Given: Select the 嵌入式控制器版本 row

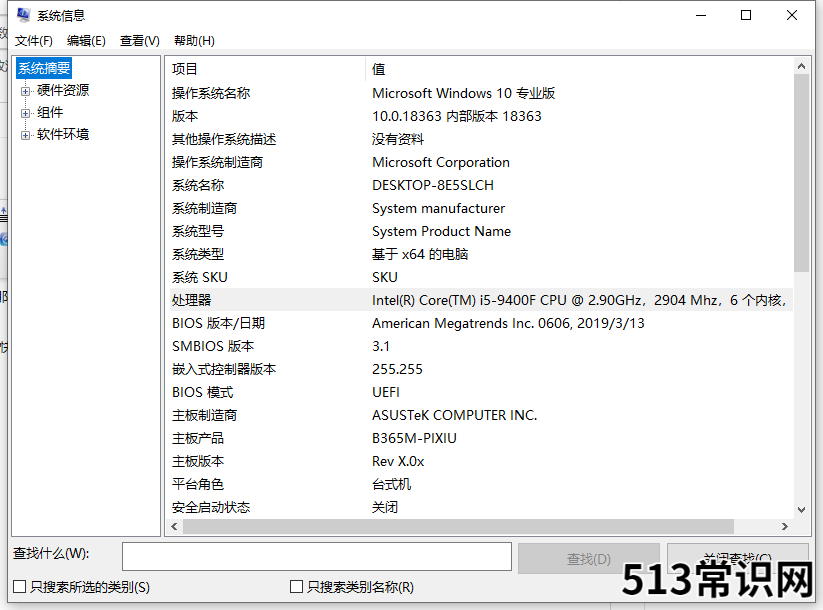Looking at the screenshot, I should pos(481,370).
